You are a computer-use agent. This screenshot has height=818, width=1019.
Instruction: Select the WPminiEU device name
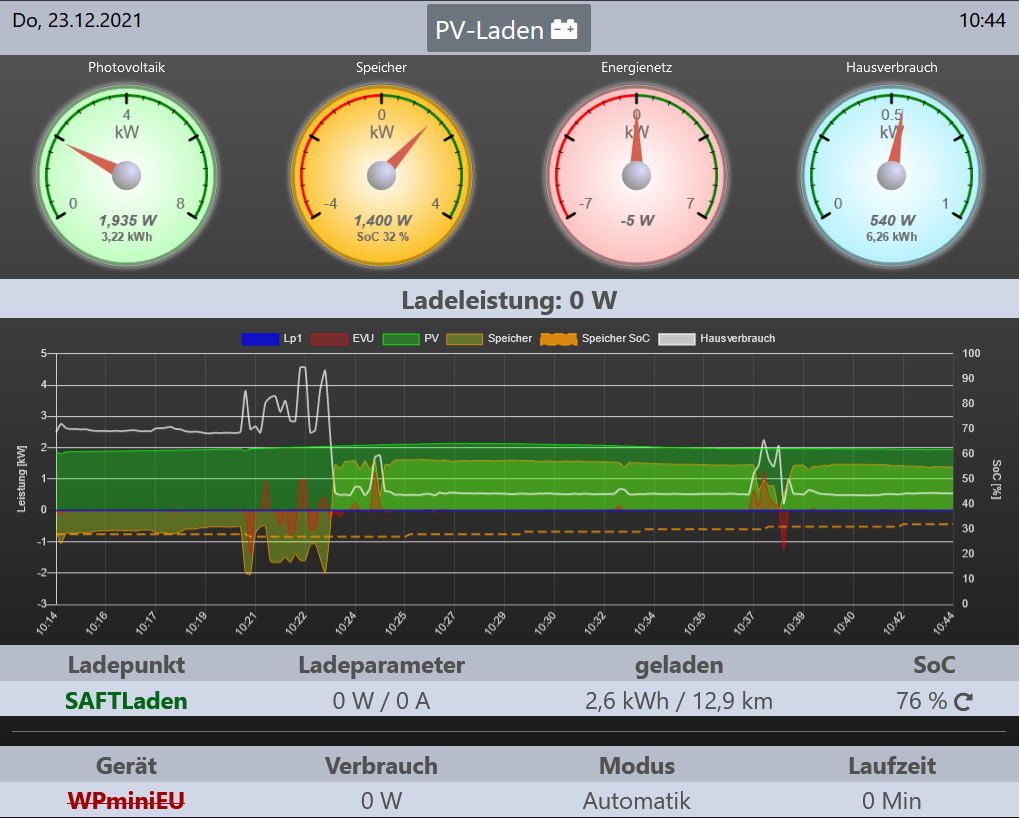point(126,800)
